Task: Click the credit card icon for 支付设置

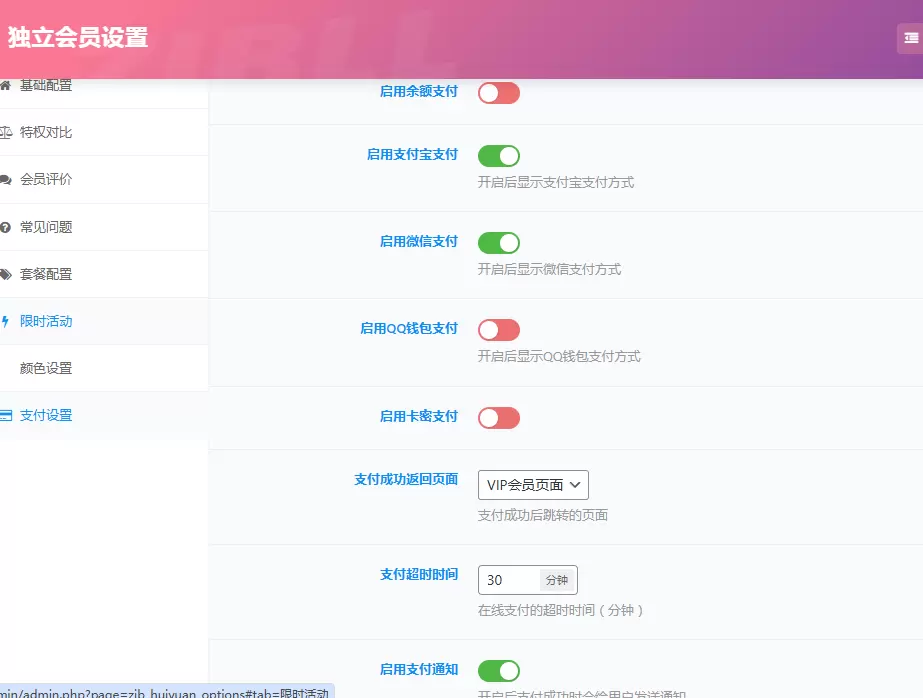Action: pyautogui.click(x=6, y=416)
